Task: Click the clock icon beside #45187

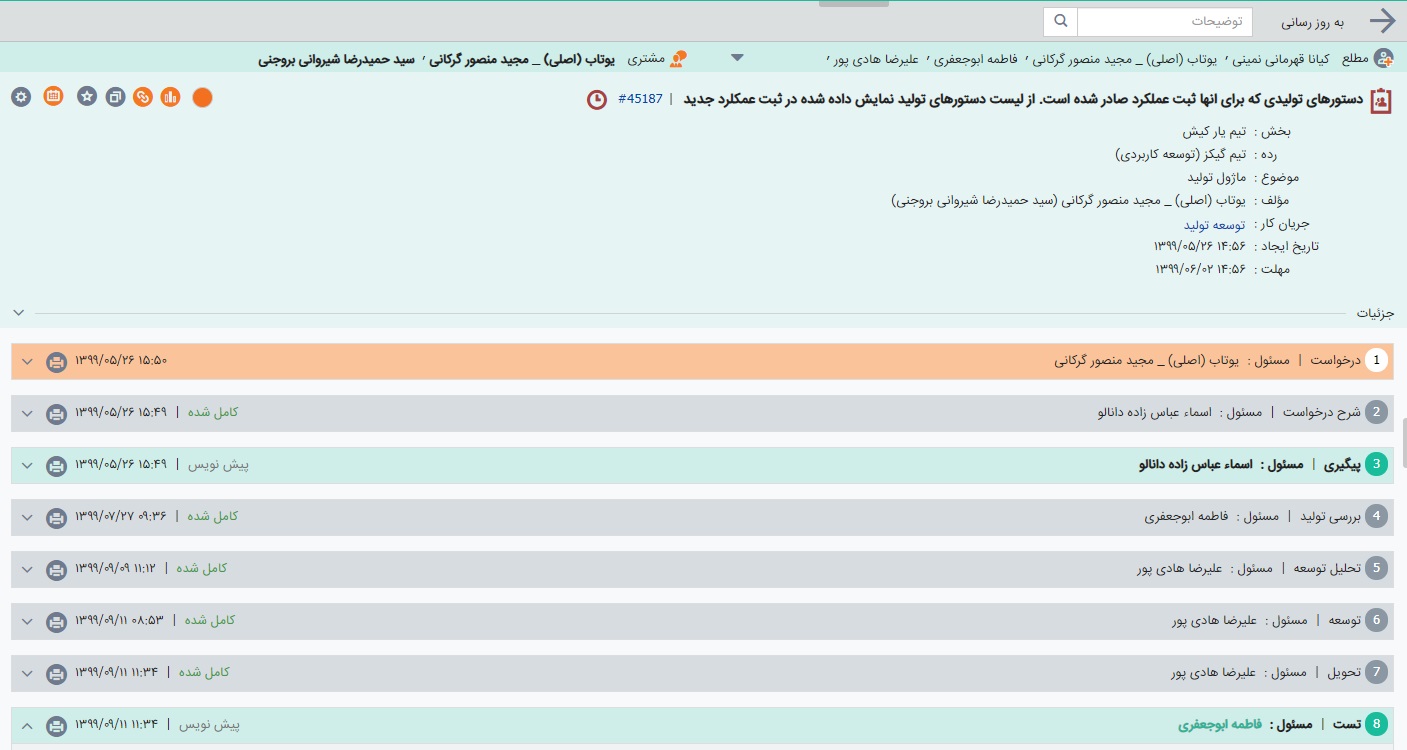Action: point(597,100)
